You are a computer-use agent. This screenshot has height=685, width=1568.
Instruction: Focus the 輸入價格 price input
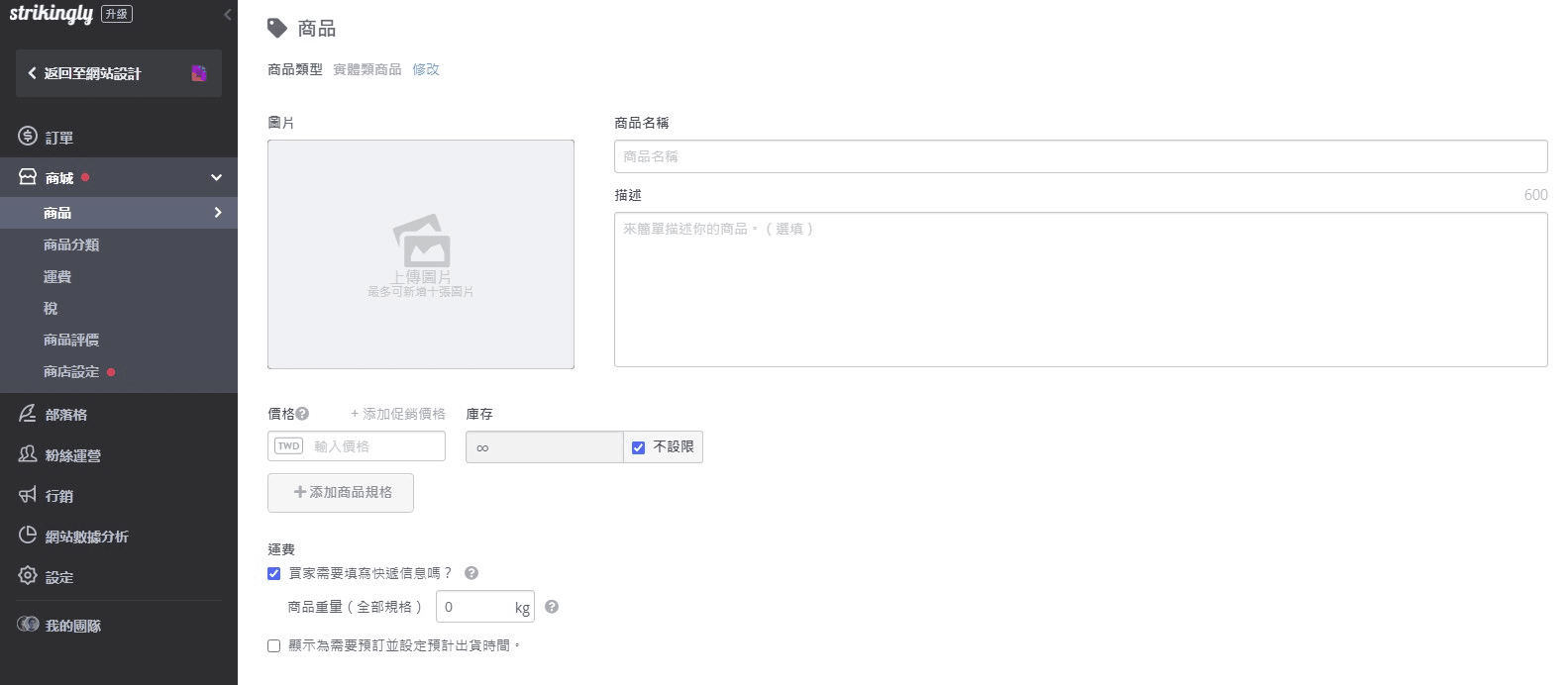pos(357,446)
